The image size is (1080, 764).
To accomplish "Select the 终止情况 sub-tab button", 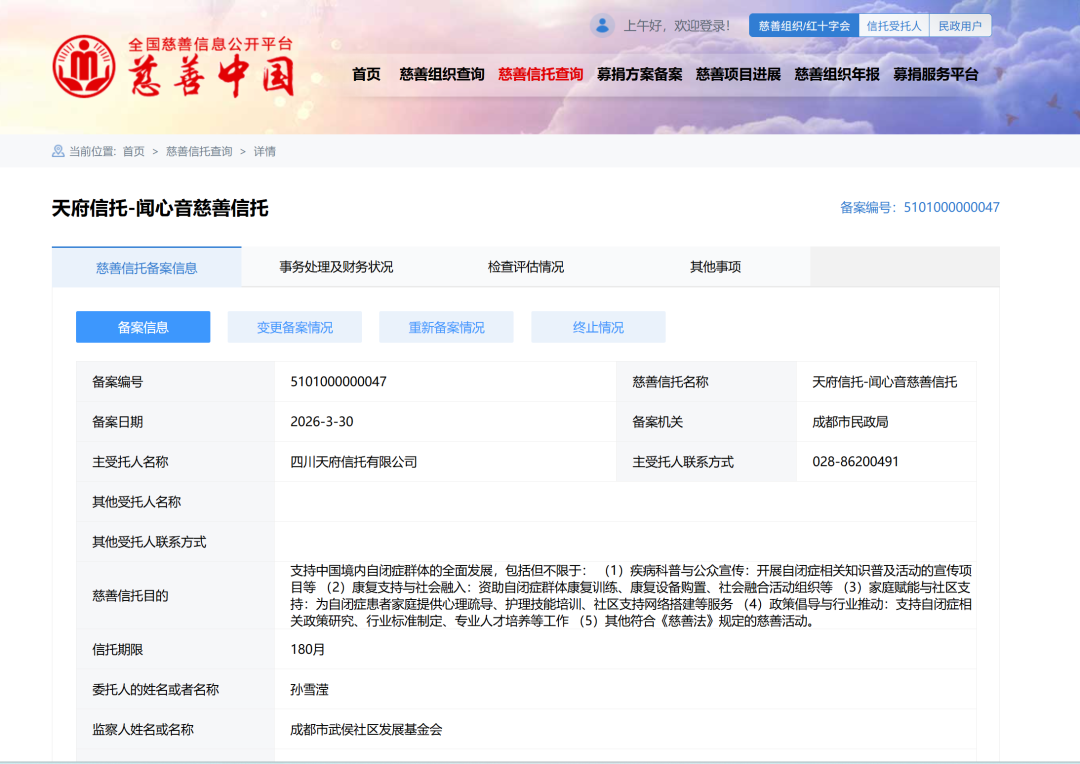I will pyautogui.click(x=598, y=327).
